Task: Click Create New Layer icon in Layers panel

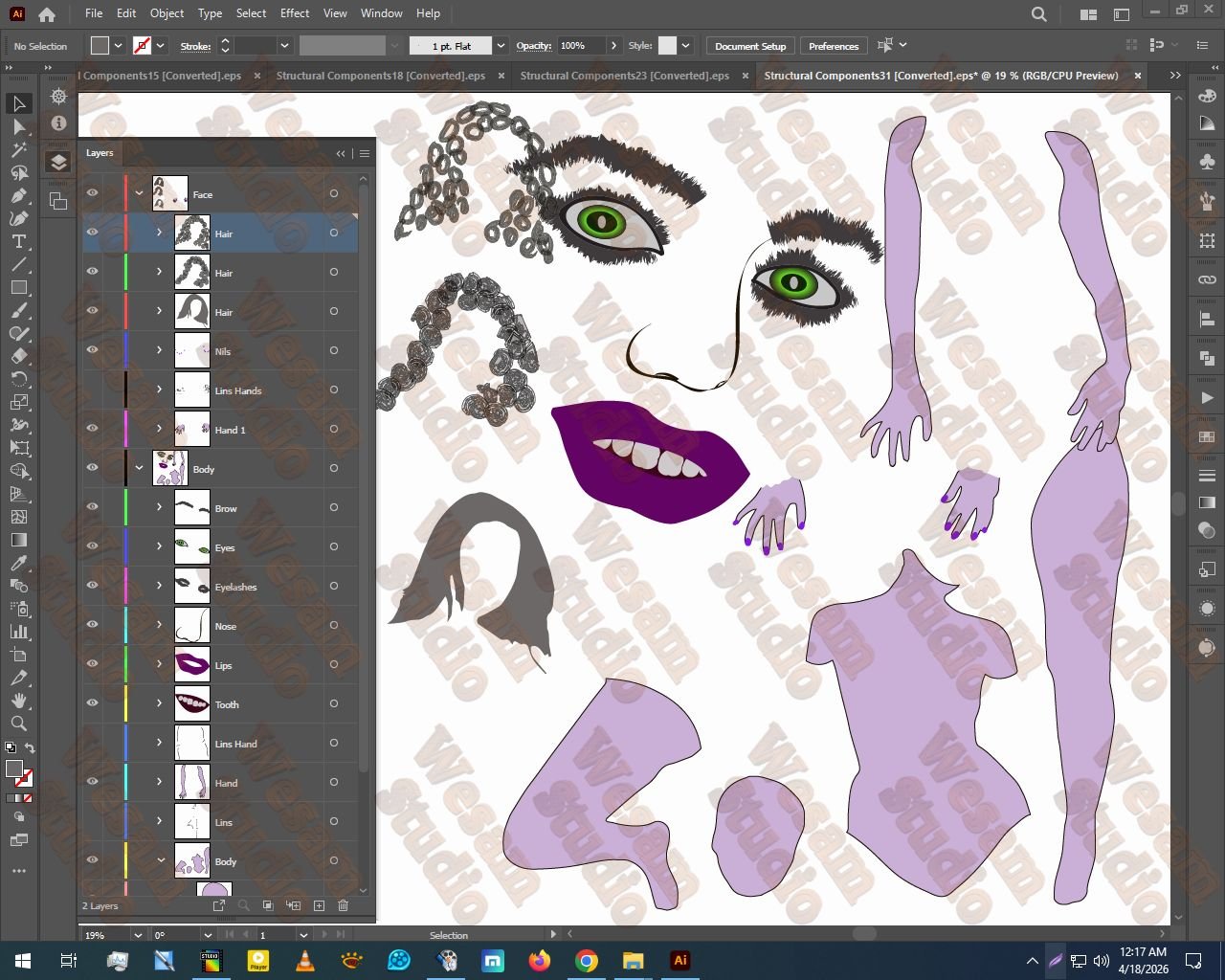Action: (319, 905)
